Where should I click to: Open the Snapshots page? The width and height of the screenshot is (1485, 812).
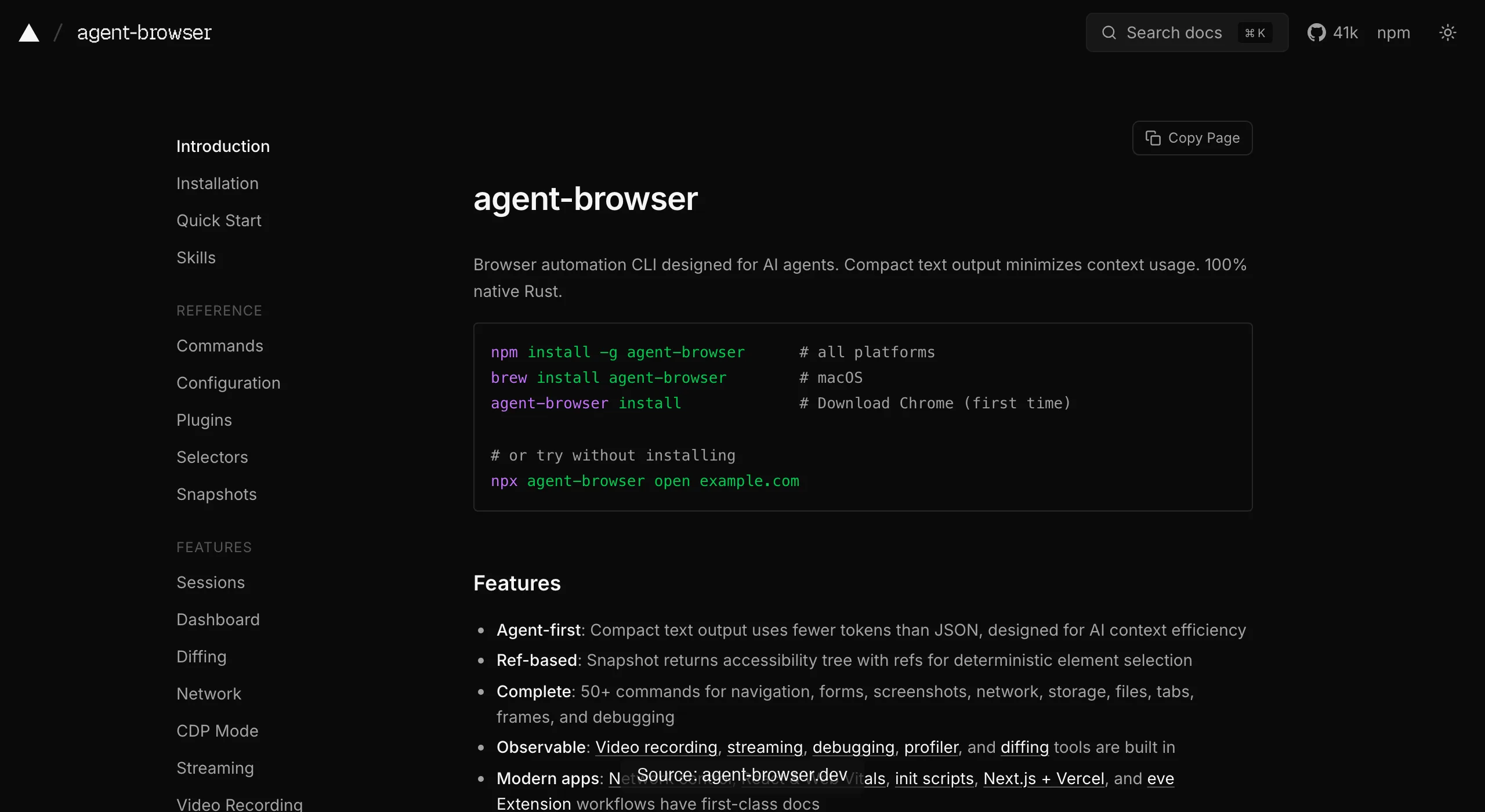coord(216,494)
